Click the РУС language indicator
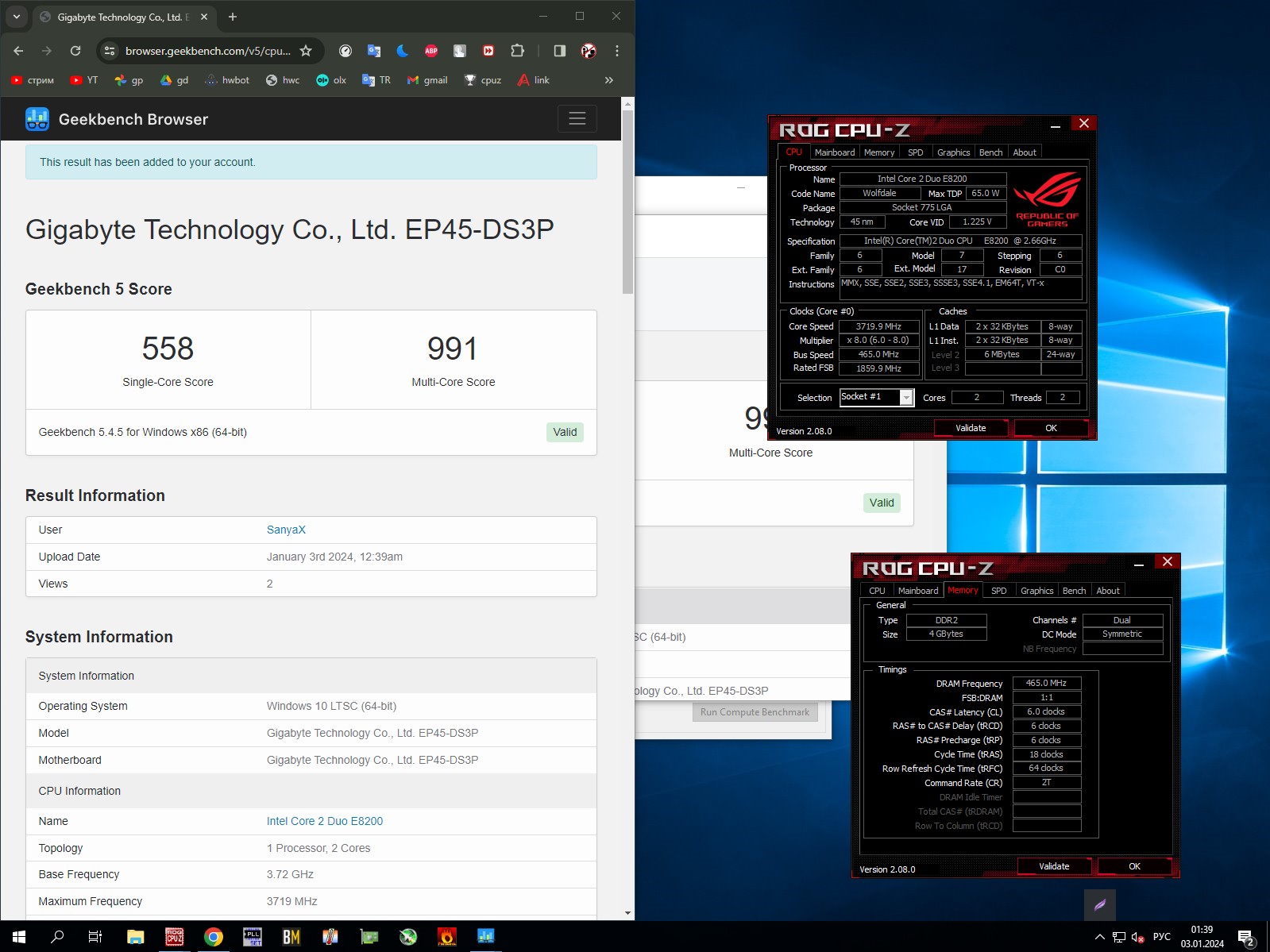This screenshot has width=1270, height=952. click(1162, 937)
